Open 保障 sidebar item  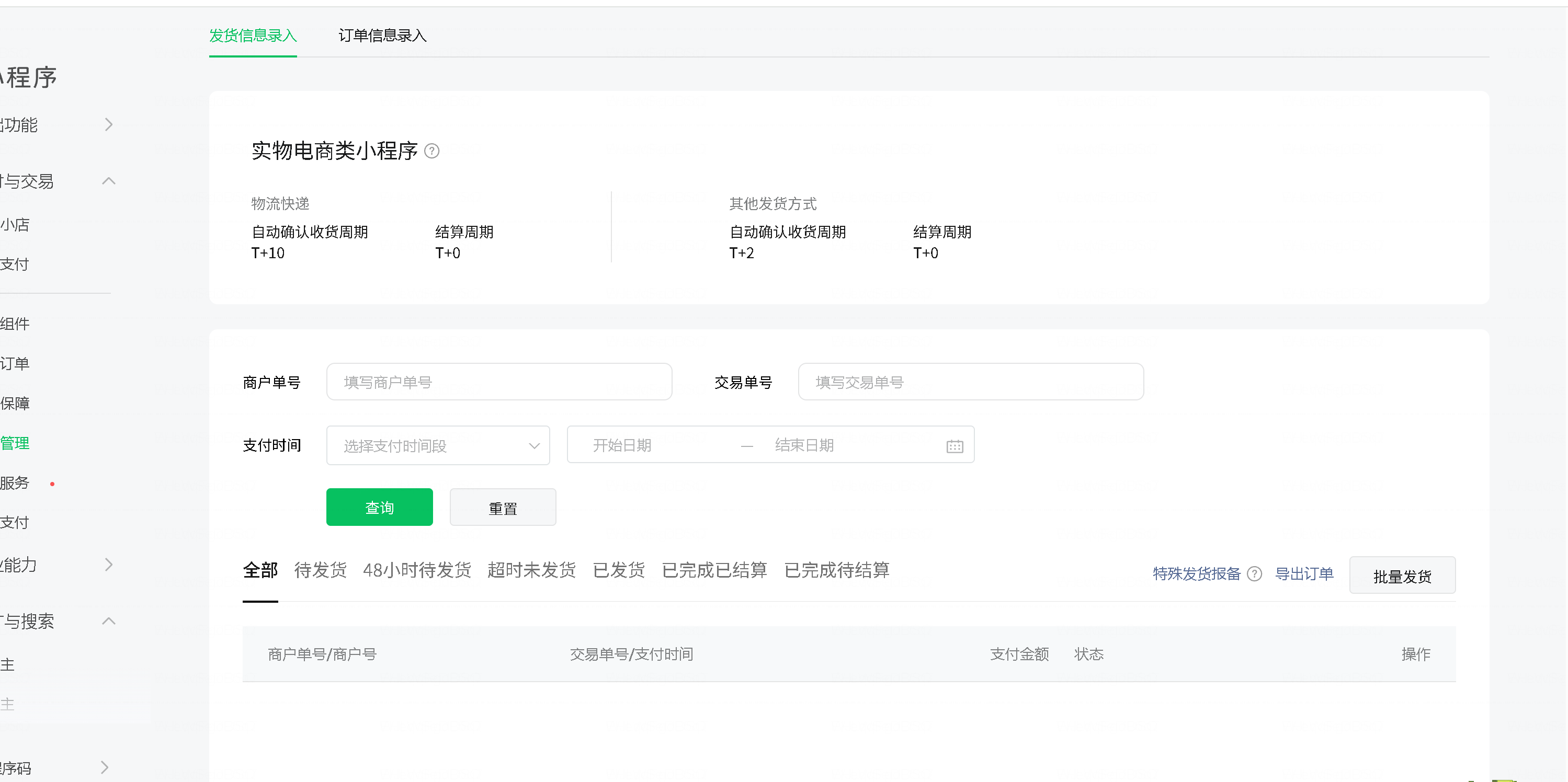click(15, 403)
